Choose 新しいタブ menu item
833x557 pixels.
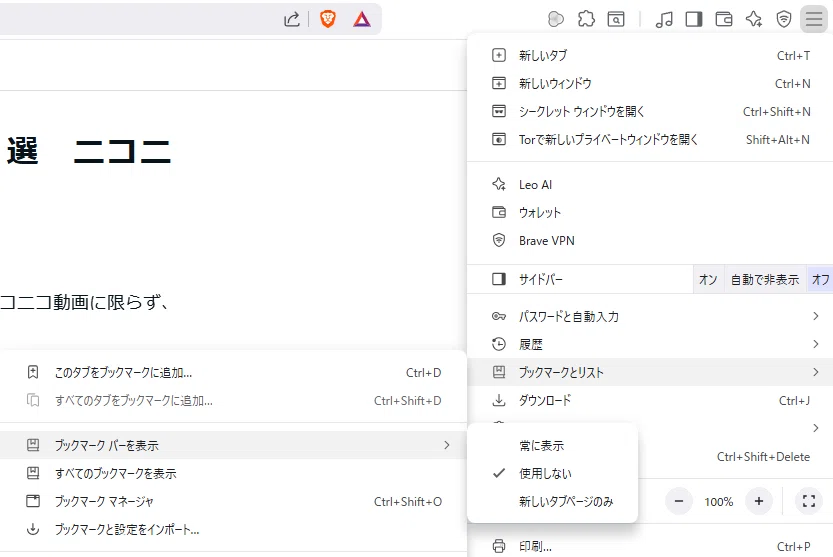650,55
